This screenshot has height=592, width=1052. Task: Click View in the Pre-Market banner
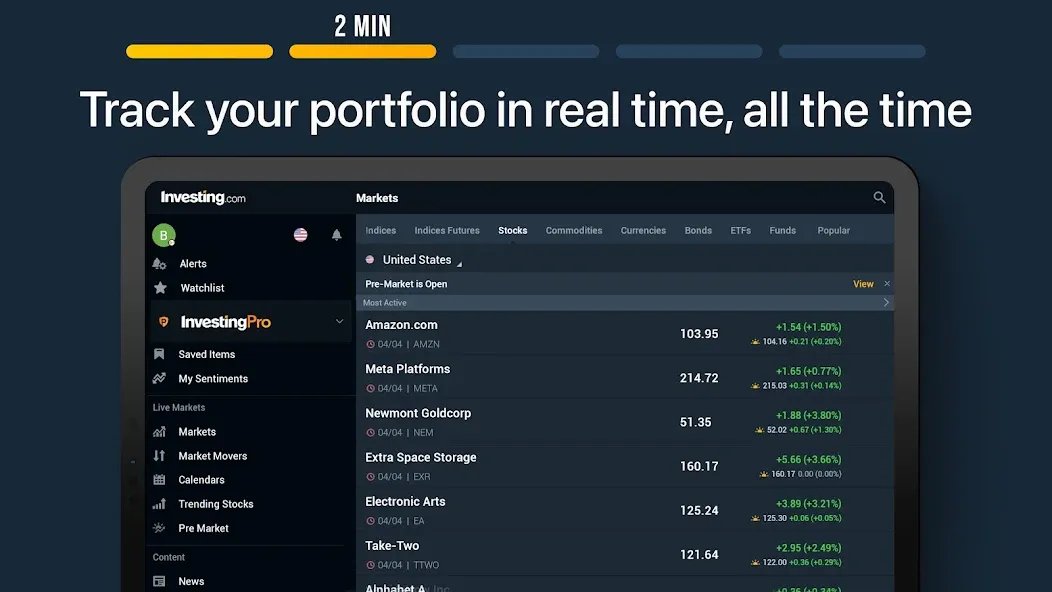[x=863, y=284]
